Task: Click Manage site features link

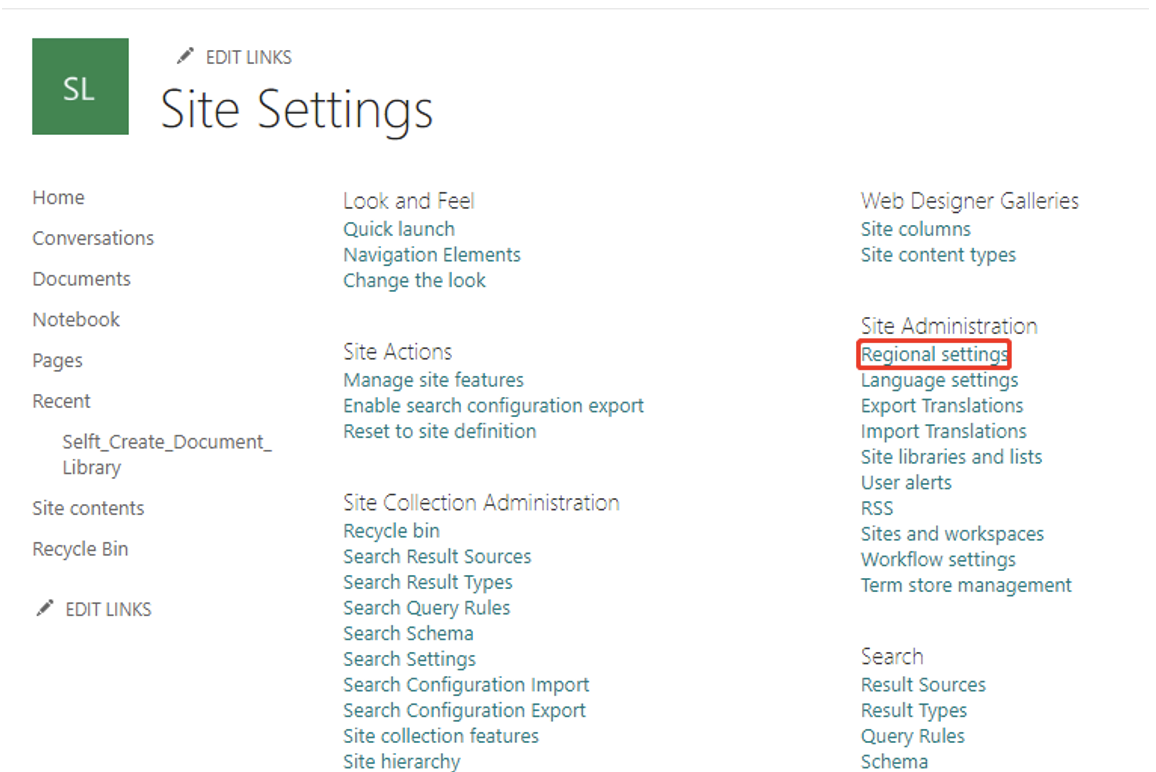Action: (433, 380)
